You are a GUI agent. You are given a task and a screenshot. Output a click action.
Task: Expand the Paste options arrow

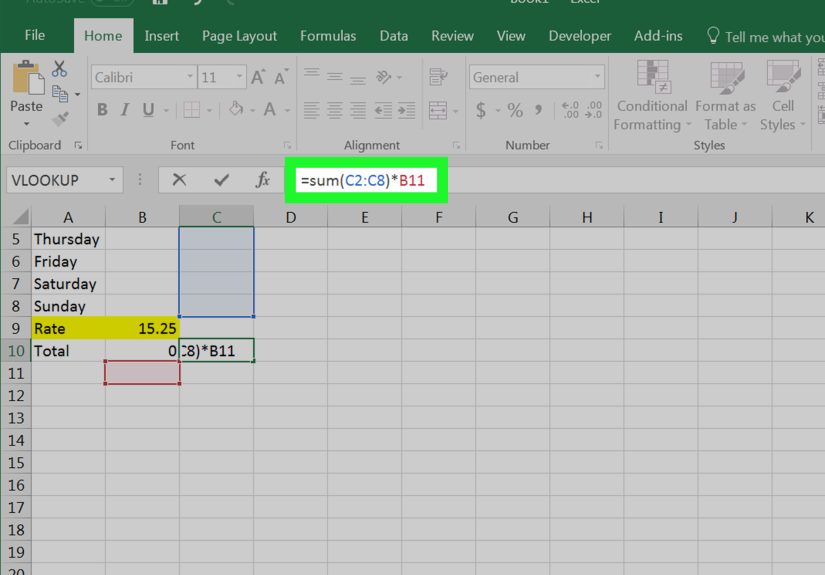pos(26,124)
